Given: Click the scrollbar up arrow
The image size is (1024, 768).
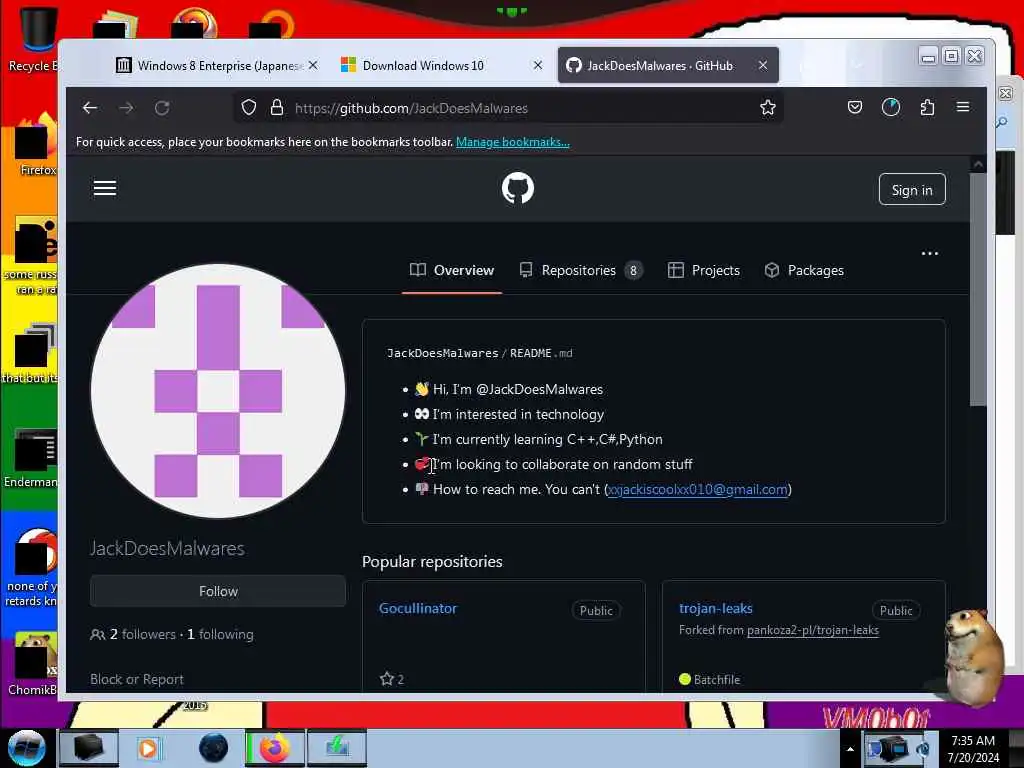Looking at the screenshot, I should [978, 165].
